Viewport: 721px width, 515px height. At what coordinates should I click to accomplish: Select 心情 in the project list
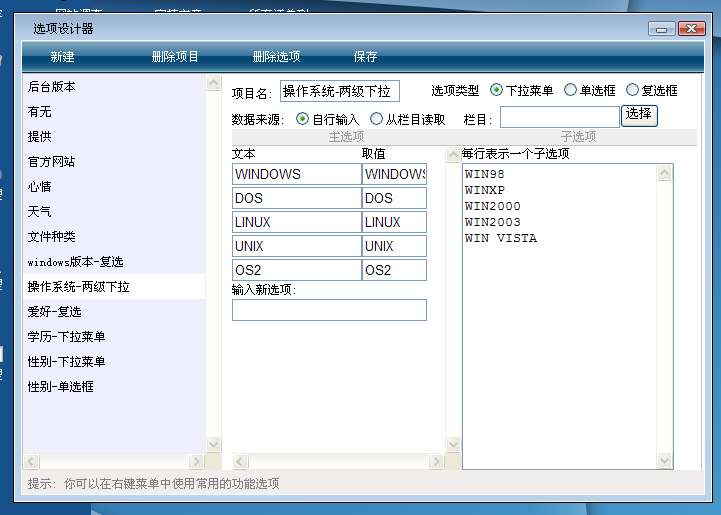[114, 186]
